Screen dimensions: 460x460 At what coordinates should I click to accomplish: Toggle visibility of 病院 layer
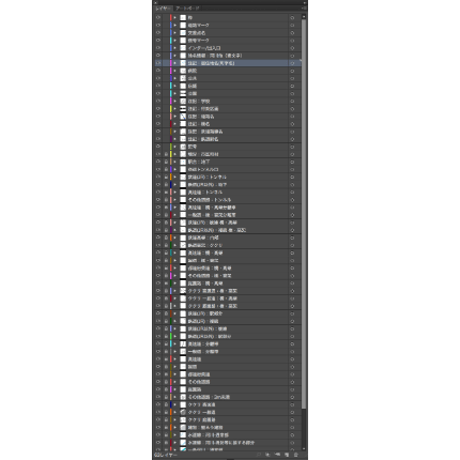[x=158, y=71]
